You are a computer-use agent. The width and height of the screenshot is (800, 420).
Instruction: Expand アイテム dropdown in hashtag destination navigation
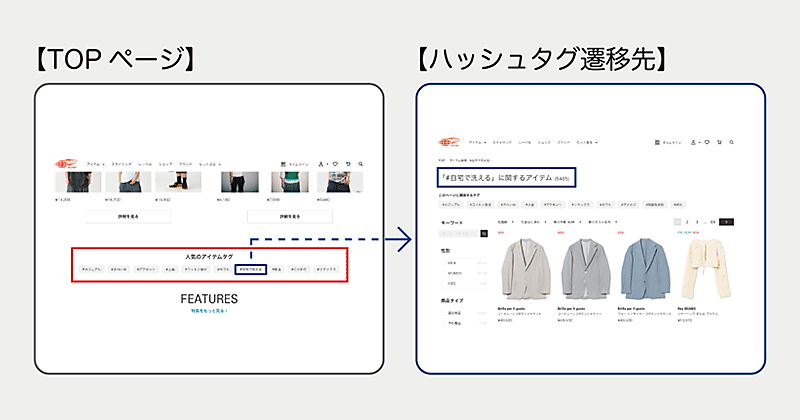coord(478,142)
